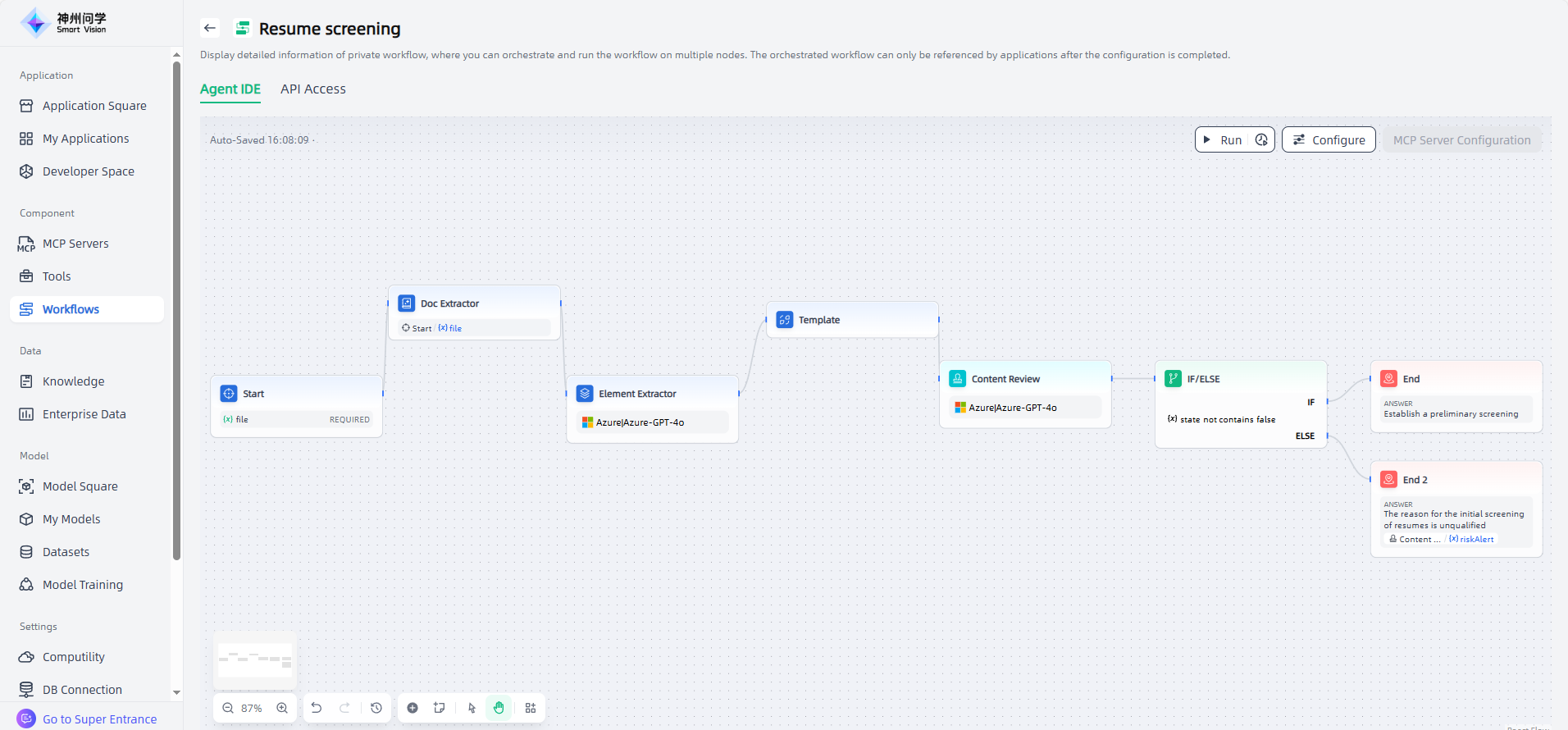
Task: Toggle the hand pan mode
Action: (499, 708)
